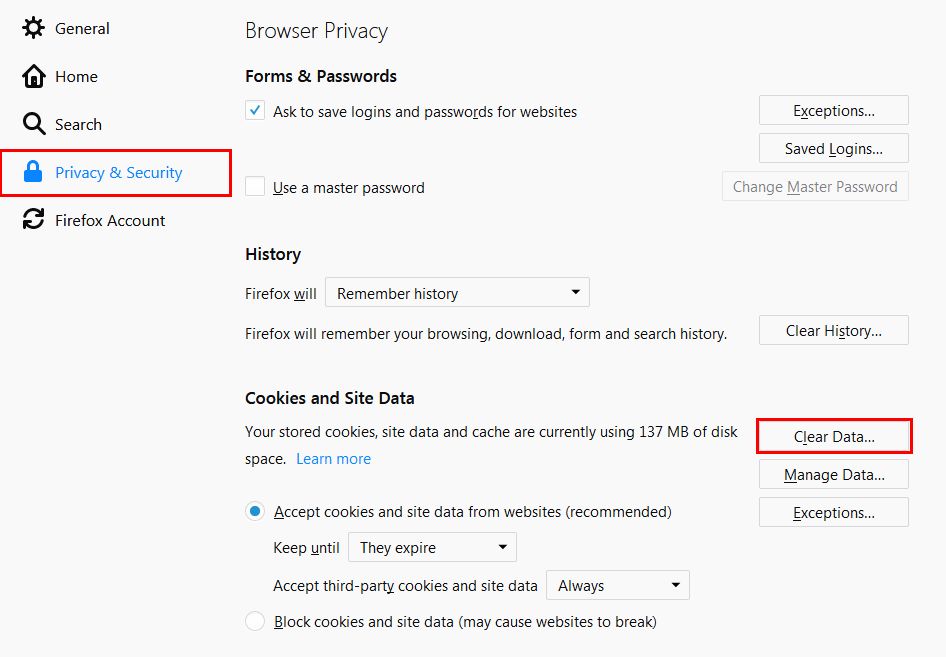The width and height of the screenshot is (946, 657).
Task: Click the Clear History button
Action: 833,330
